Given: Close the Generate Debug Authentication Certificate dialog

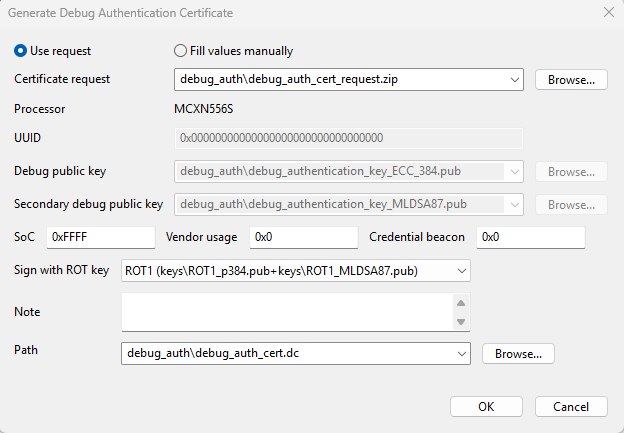Looking at the screenshot, I should tap(608, 12).
